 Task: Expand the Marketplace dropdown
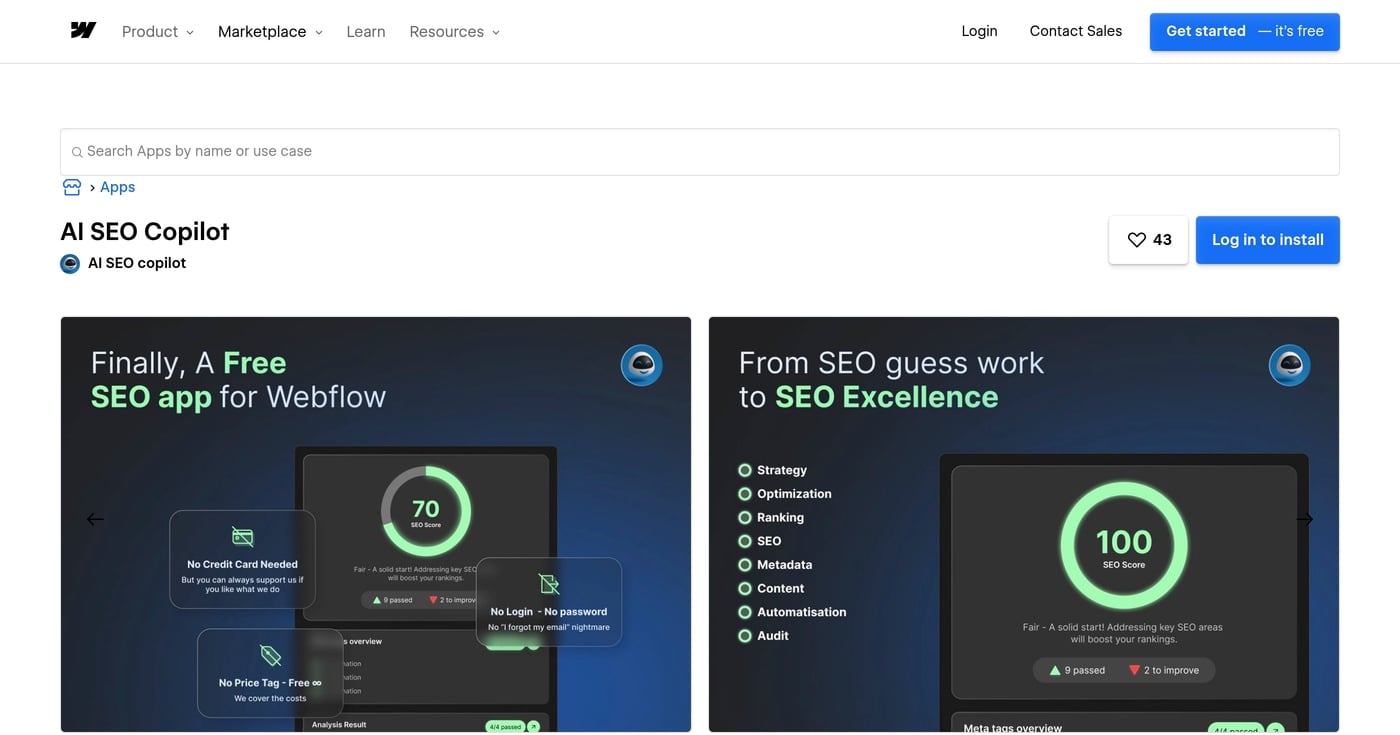[x=270, y=32]
